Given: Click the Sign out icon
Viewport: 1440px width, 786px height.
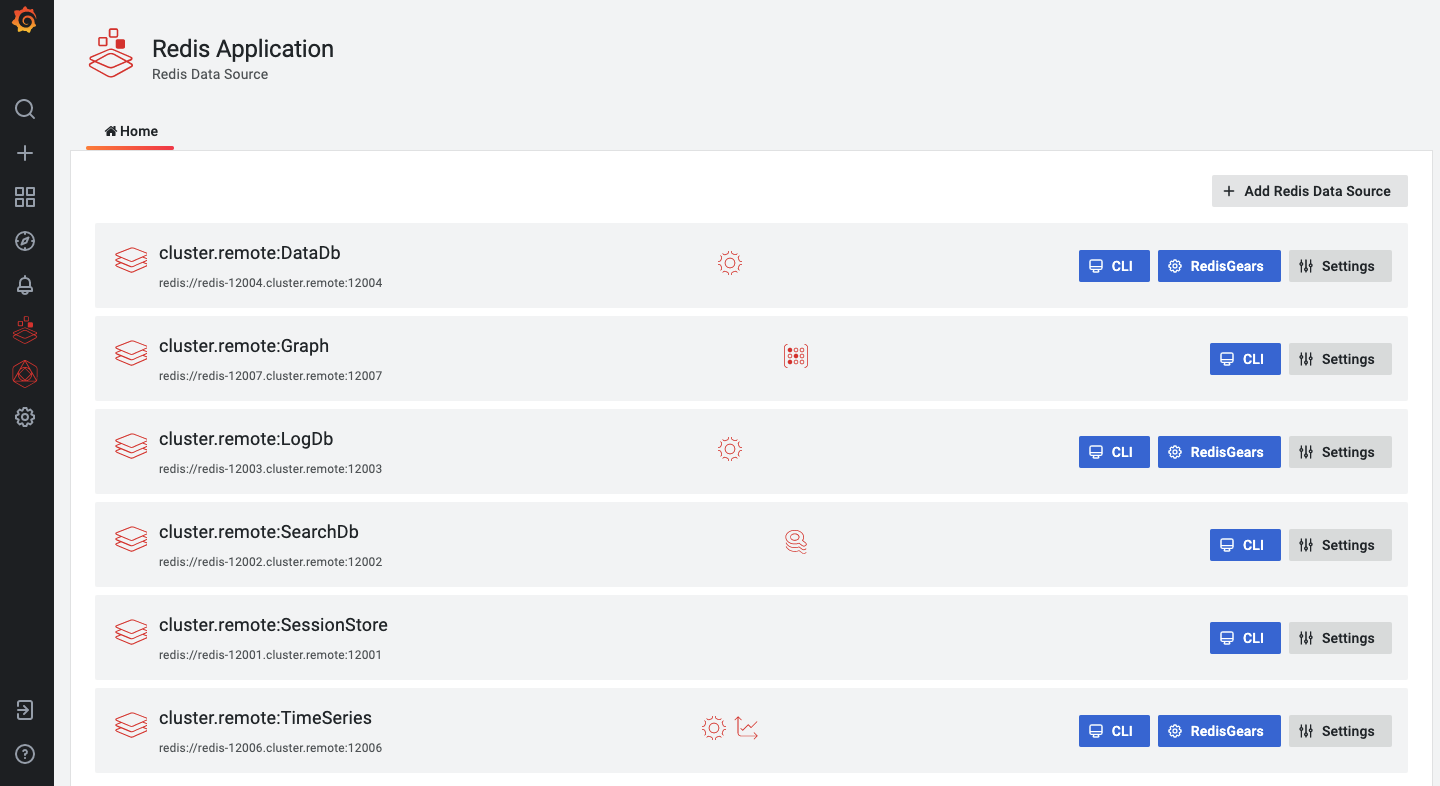Looking at the screenshot, I should click(25, 709).
